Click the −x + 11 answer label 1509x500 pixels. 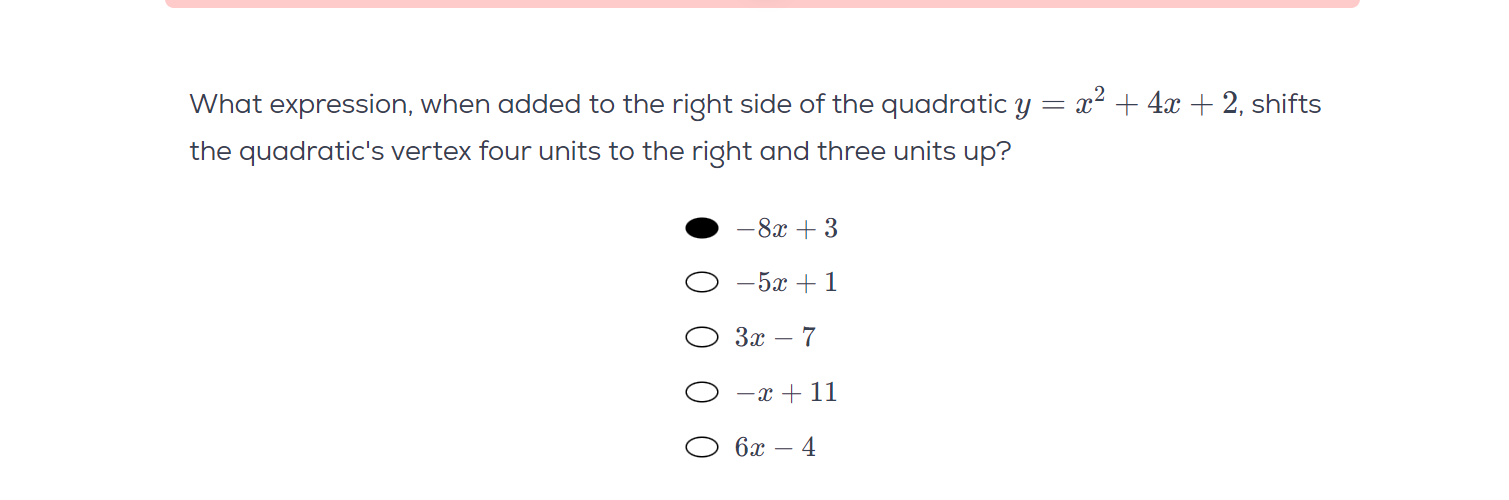(787, 392)
